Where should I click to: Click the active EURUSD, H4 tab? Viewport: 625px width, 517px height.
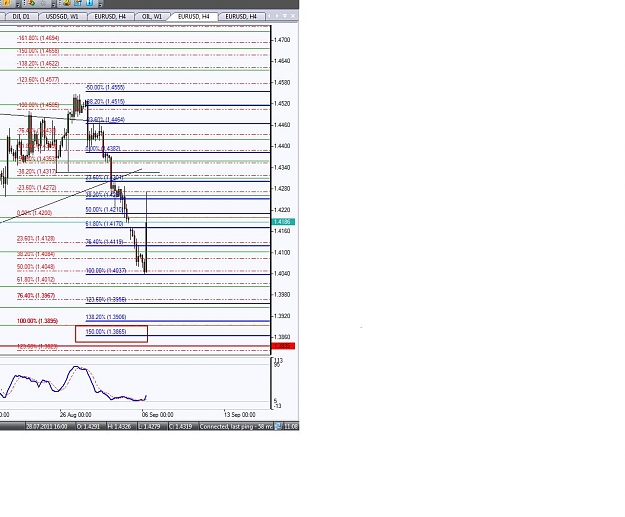tap(194, 16)
